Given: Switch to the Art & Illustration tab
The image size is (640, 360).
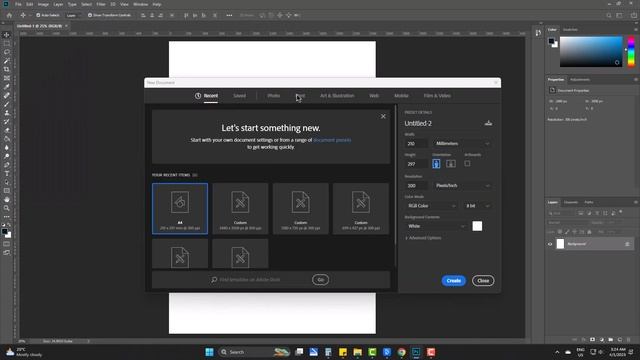Looking at the screenshot, I should tap(337, 96).
